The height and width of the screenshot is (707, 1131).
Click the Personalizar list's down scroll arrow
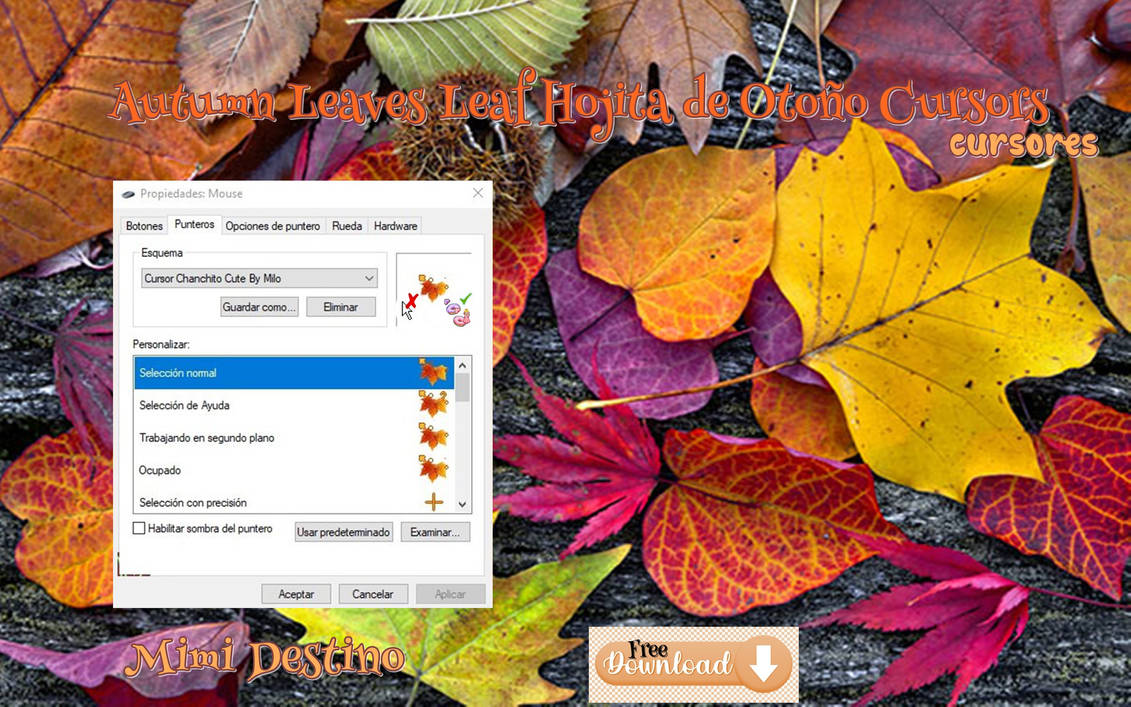pyautogui.click(x=461, y=504)
